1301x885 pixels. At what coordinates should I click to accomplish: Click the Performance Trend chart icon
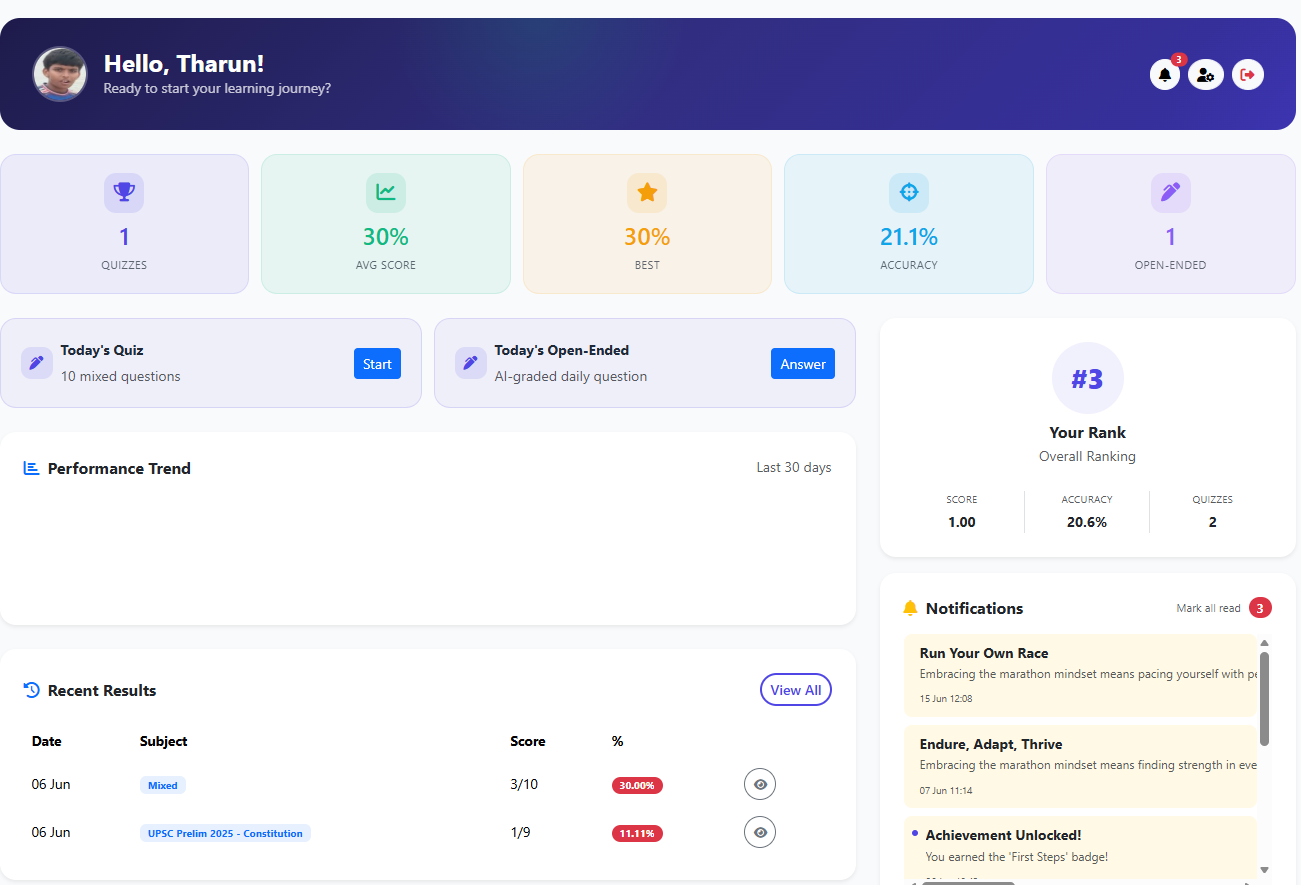tap(31, 468)
